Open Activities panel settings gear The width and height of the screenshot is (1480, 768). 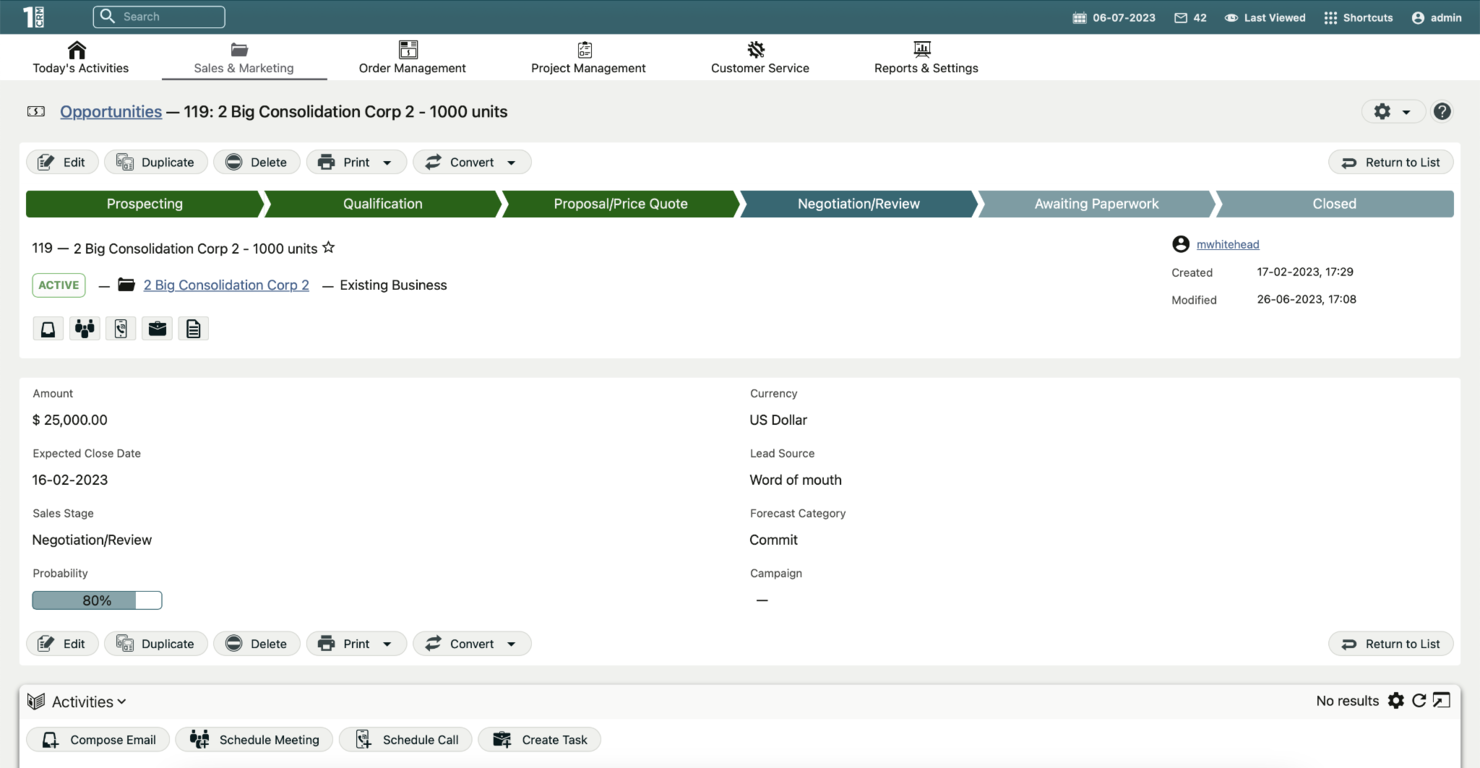click(x=1396, y=701)
